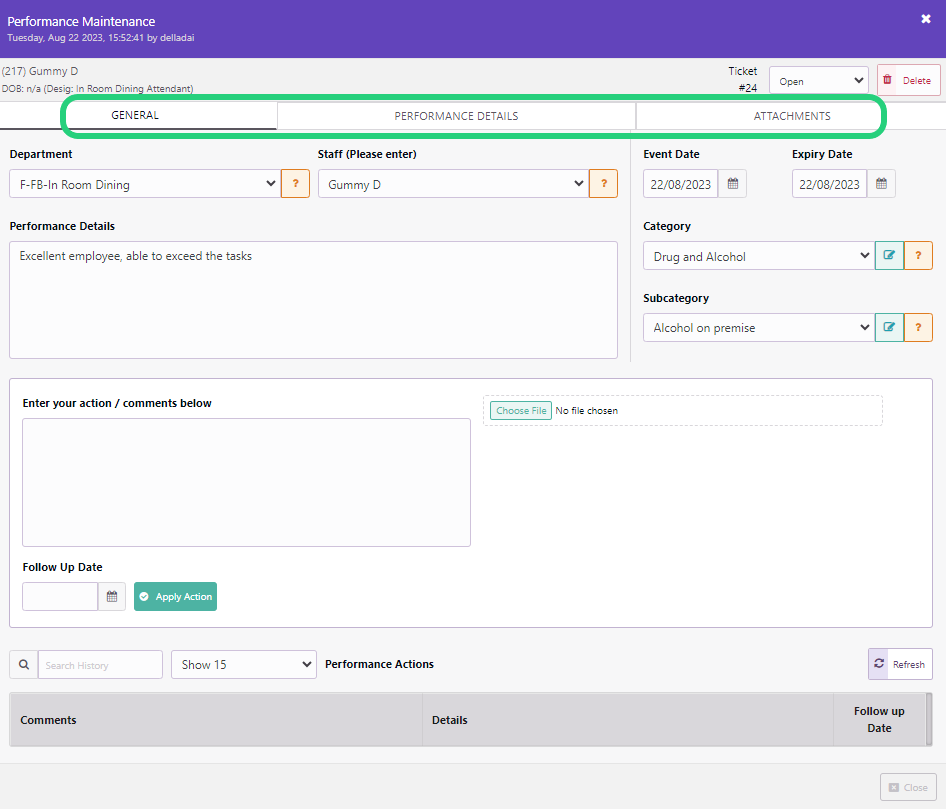Click the Subcategory edit icon
Viewport: 946px width, 809px height.
889,327
